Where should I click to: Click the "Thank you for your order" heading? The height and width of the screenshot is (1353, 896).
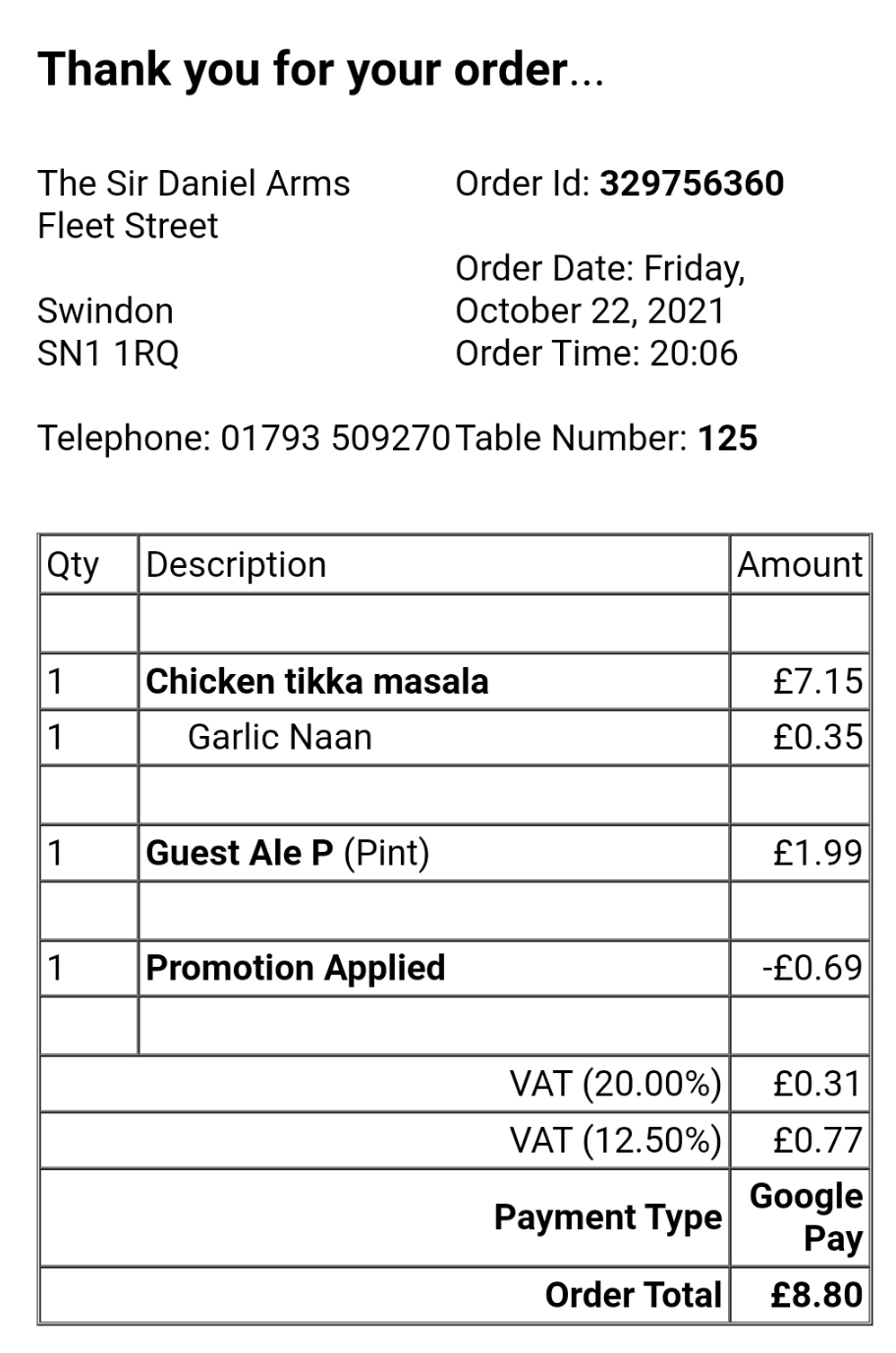click(x=319, y=71)
